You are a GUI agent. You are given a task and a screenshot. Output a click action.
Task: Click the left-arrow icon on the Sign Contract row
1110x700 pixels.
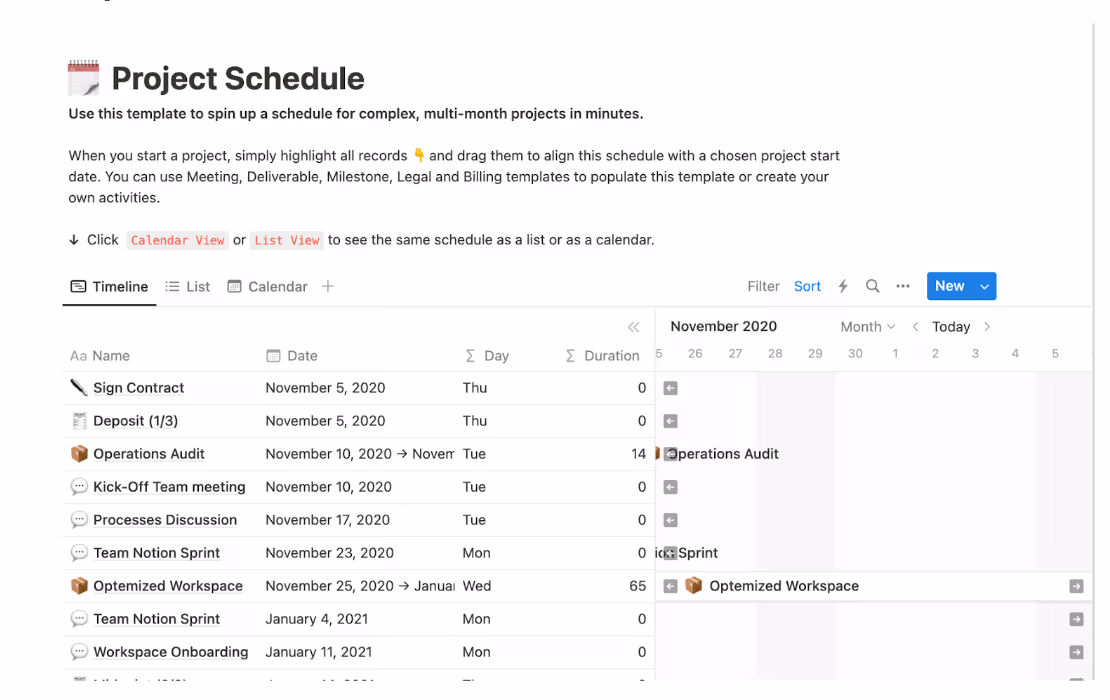pyautogui.click(x=670, y=388)
